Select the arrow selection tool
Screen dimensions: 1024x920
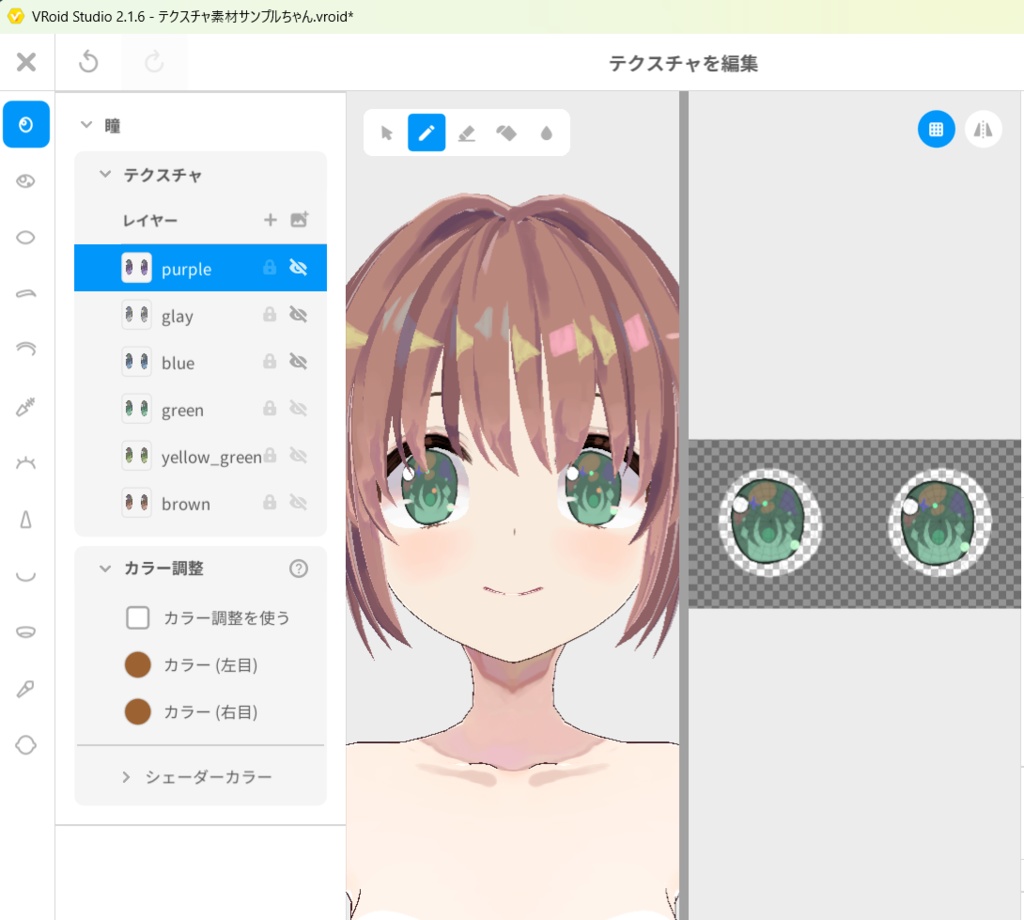387,131
